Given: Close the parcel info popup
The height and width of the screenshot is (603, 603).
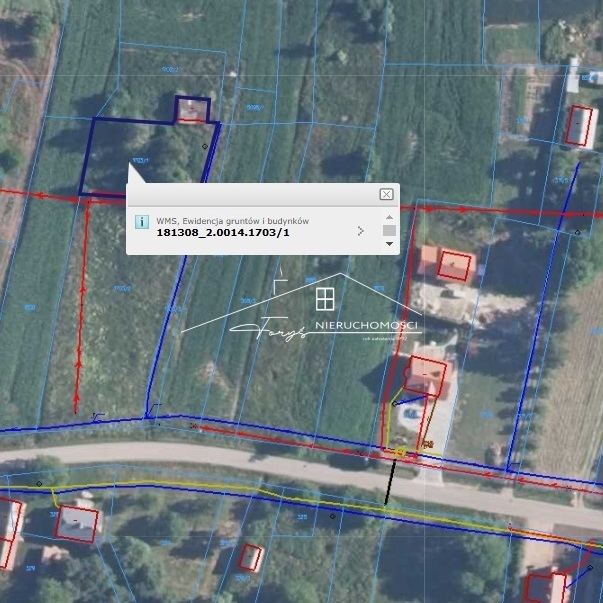Looking at the screenshot, I should (x=386, y=194).
